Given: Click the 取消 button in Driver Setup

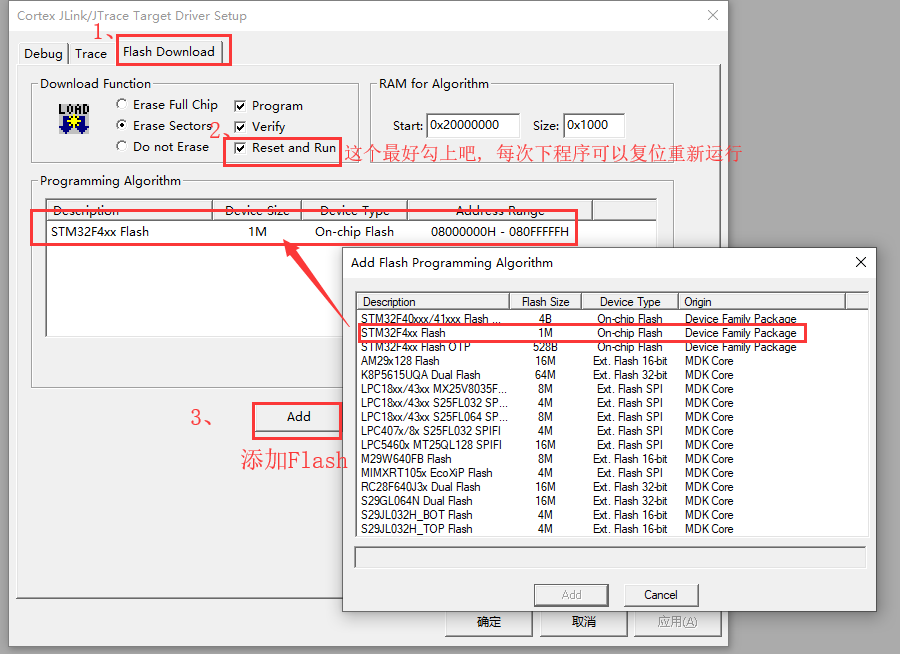Looking at the screenshot, I should 584,622.
